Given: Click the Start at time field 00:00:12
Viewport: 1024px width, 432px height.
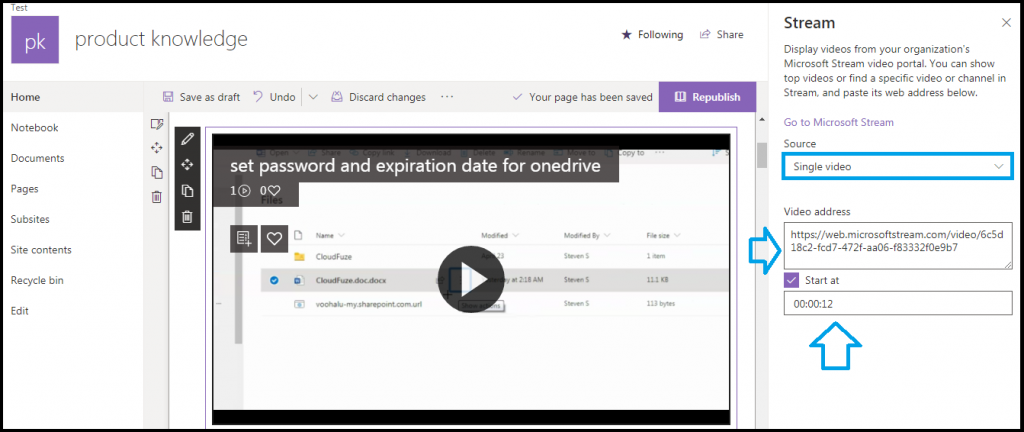Looking at the screenshot, I should (x=898, y=304).
